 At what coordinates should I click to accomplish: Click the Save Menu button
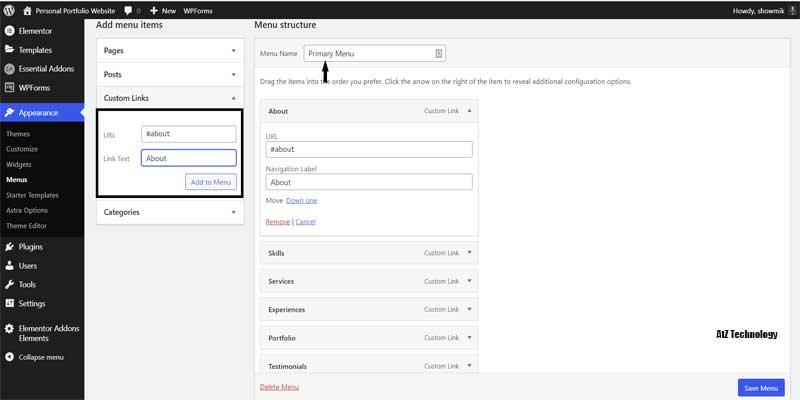(761, 388)
